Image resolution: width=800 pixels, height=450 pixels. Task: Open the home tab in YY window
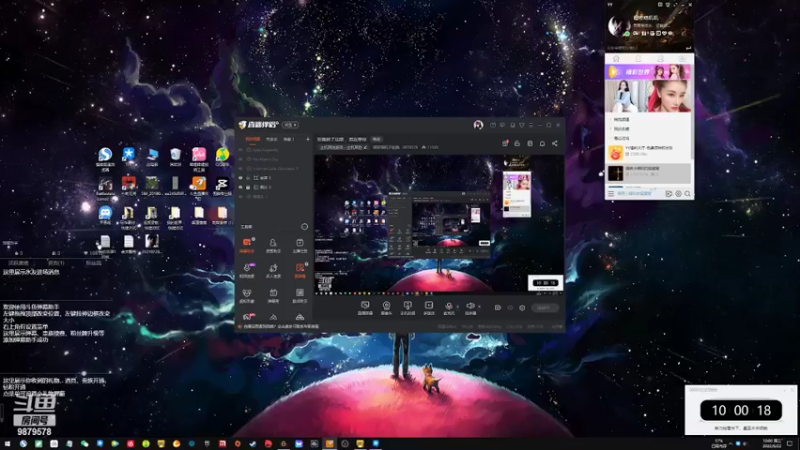click(x=616, y=59)
